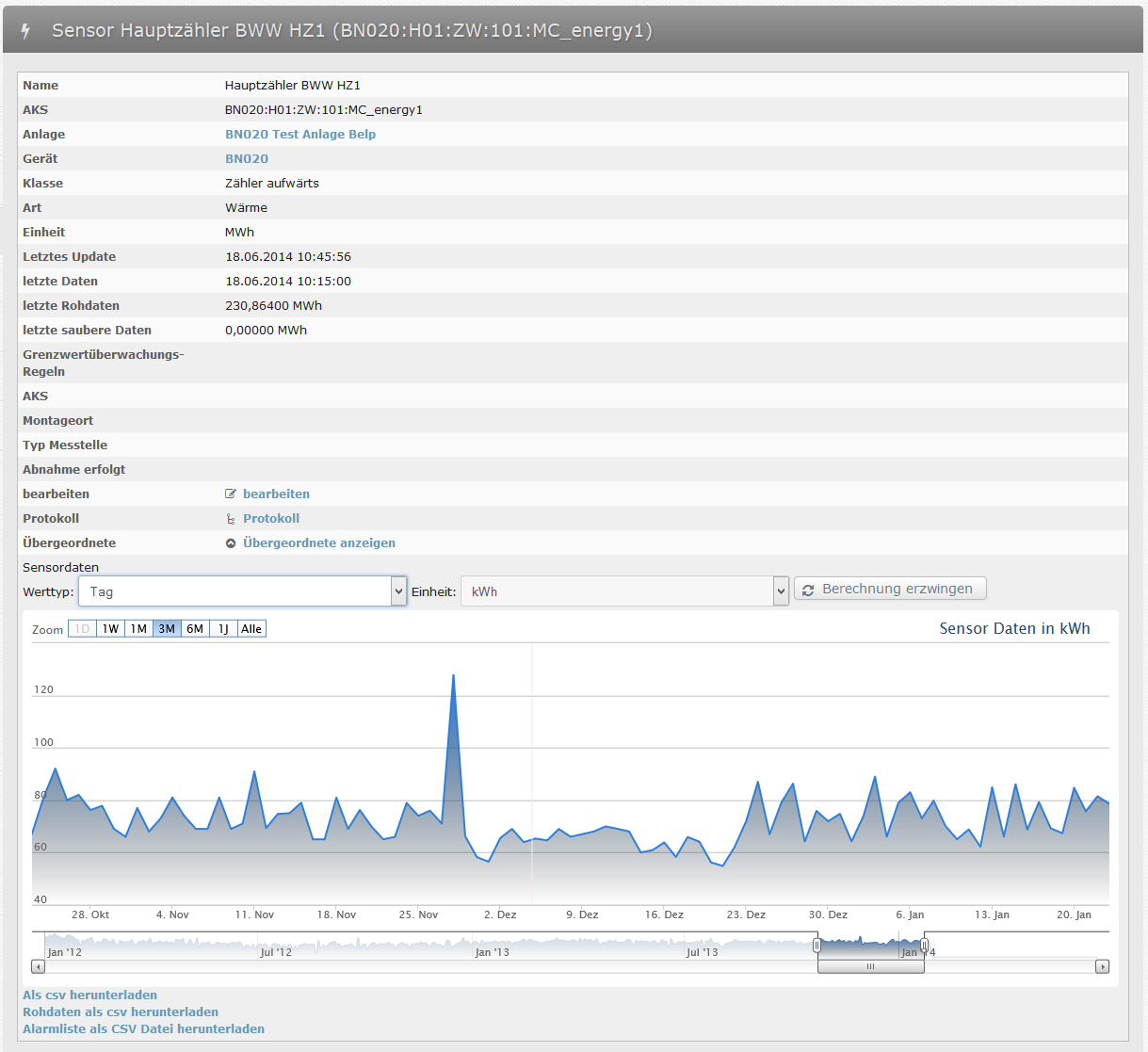Screen dimensions: 1148x1052
Task: Select the 1W zoom range
Action: (111, 628)
